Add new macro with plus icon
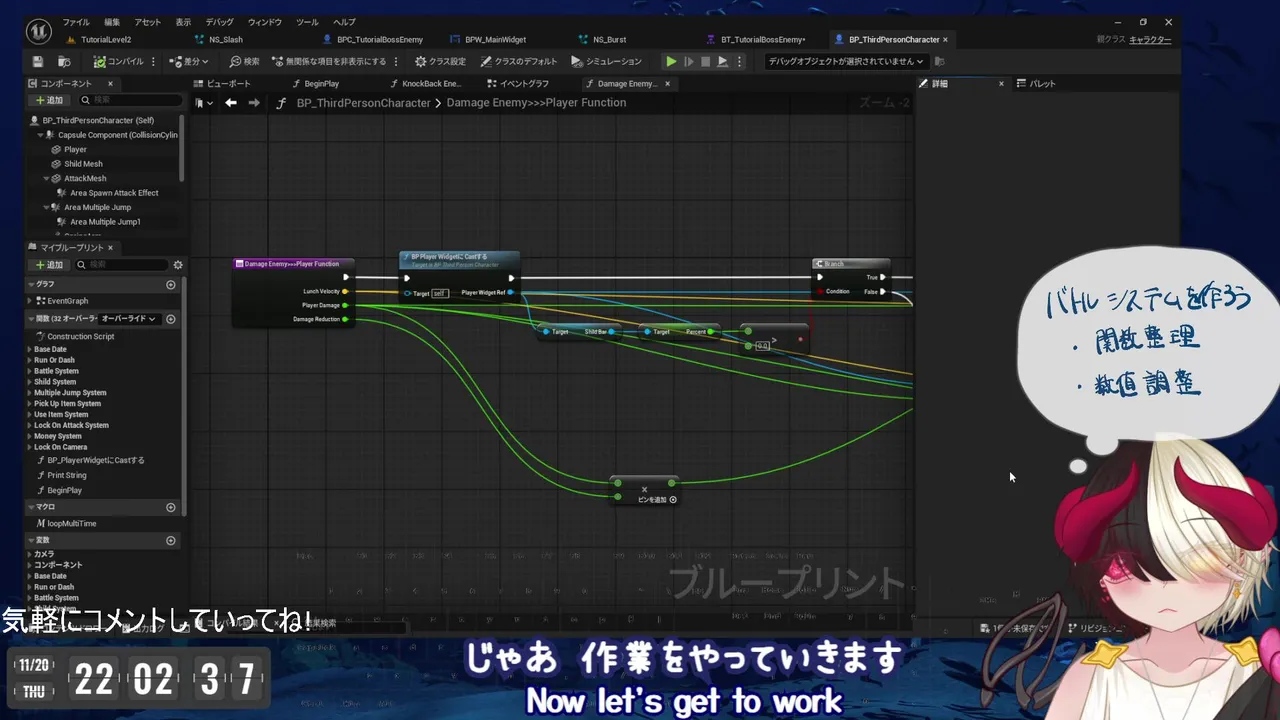Image resolution: width=1280 pixels, height=720 pixels. tap(171, 507)
